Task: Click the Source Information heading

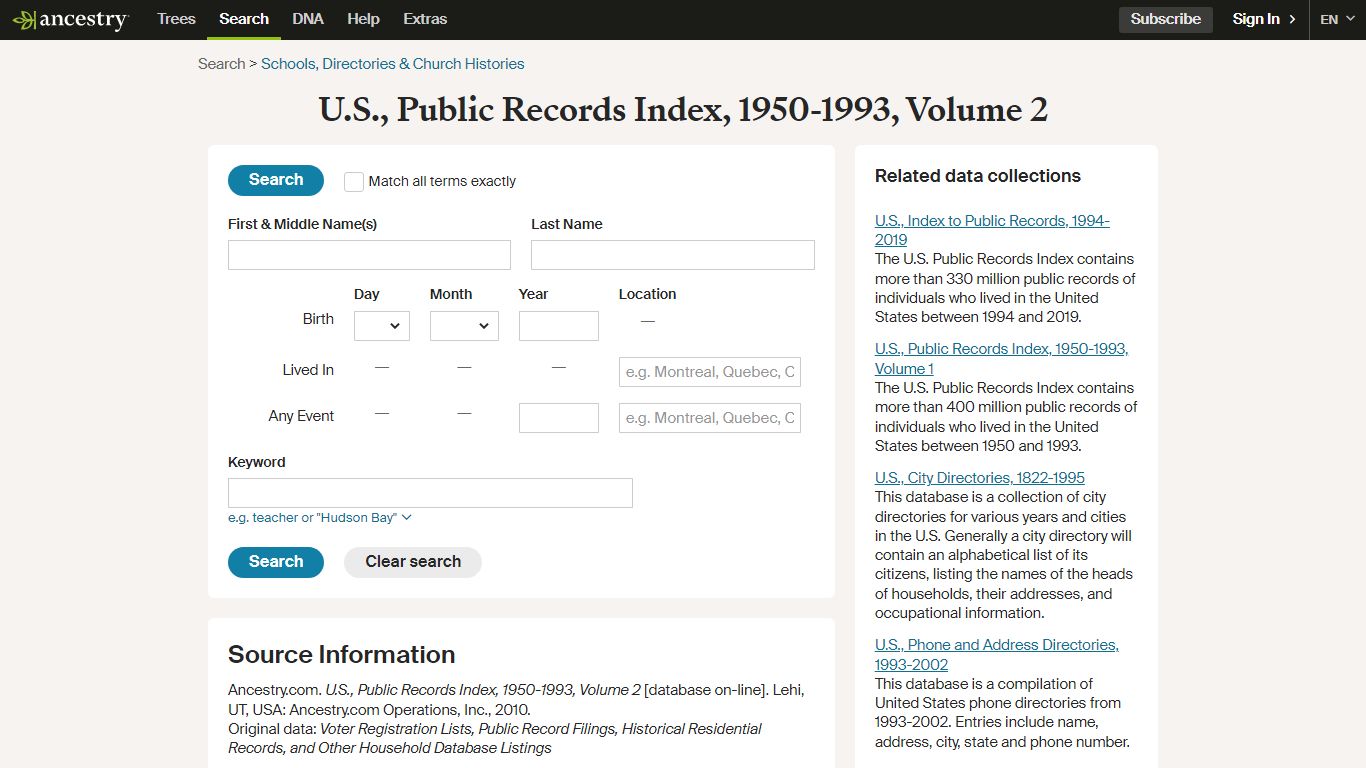Action: pos(342,655)
